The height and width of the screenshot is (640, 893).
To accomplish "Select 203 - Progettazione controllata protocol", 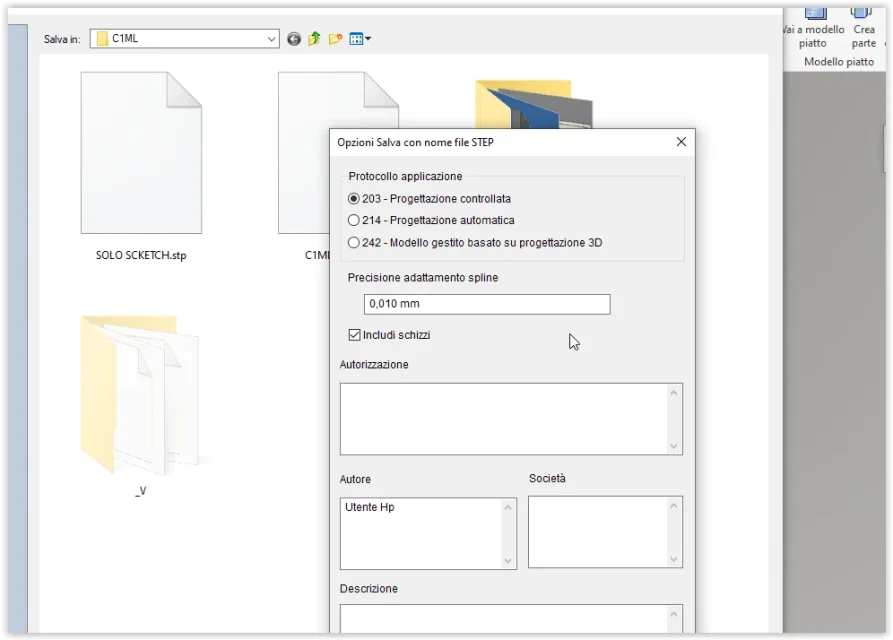I will click(354, 199).
